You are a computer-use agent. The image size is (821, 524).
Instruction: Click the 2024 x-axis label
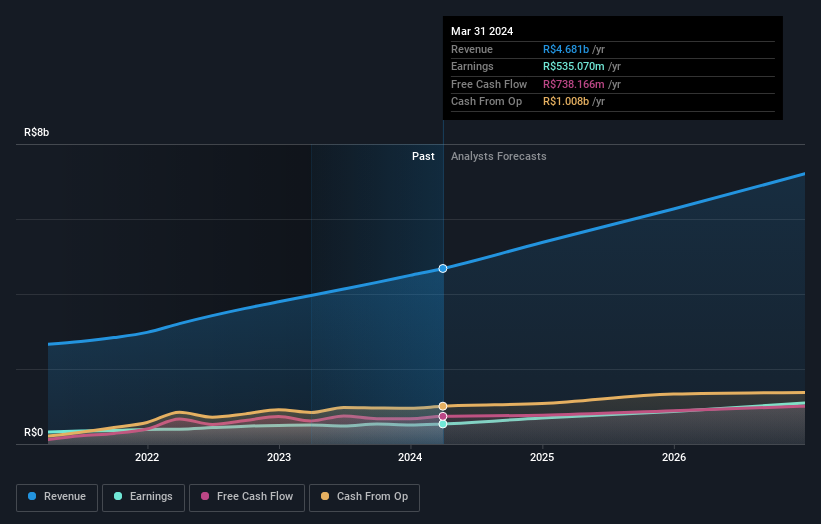pos(410,458)
